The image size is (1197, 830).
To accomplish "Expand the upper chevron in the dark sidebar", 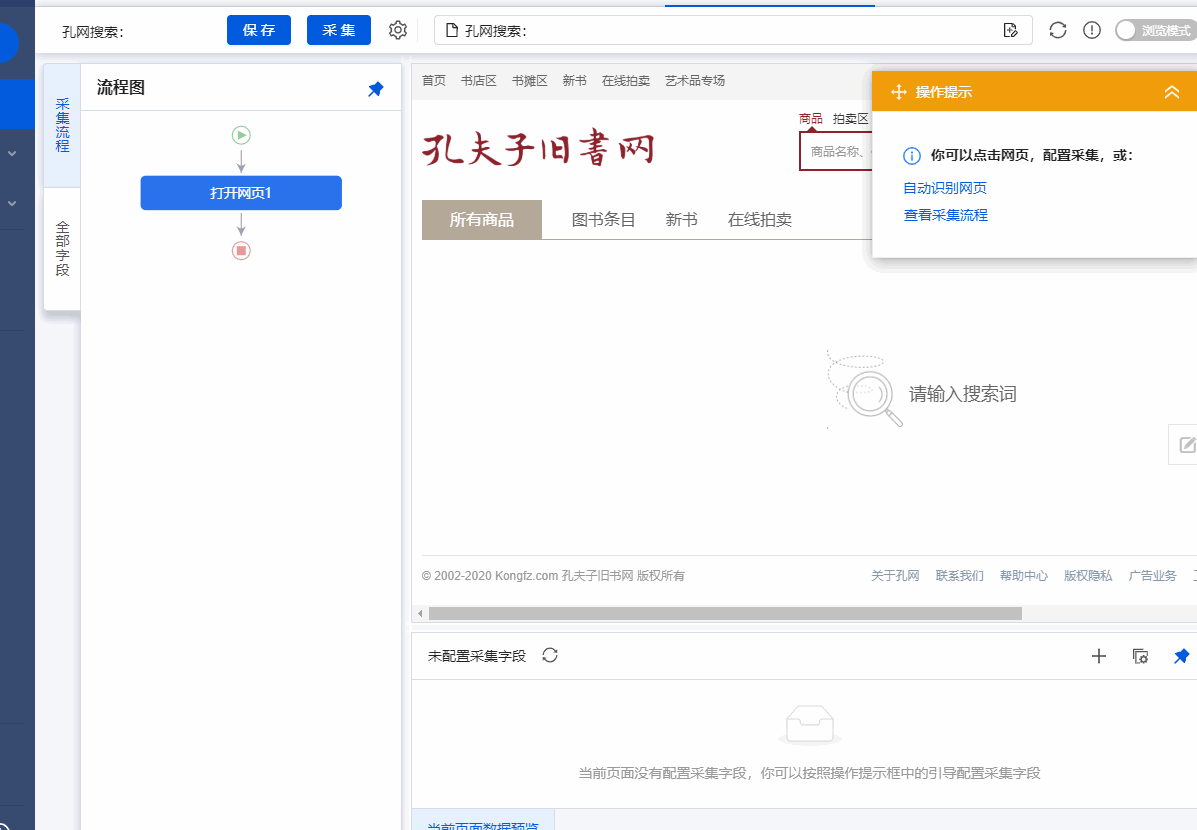I will coord(12,153).
